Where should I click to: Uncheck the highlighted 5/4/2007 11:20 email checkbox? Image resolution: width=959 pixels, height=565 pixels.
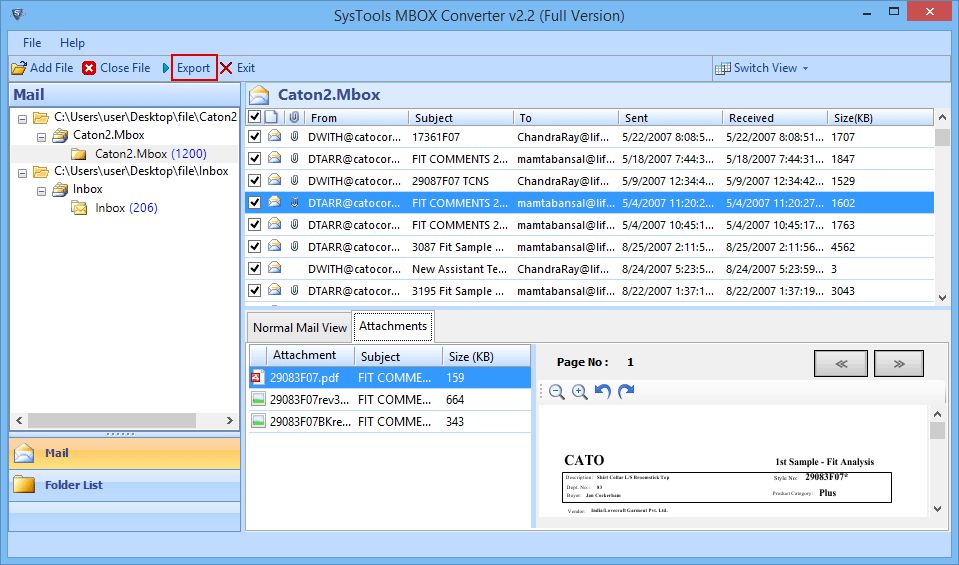coord(255,202)
